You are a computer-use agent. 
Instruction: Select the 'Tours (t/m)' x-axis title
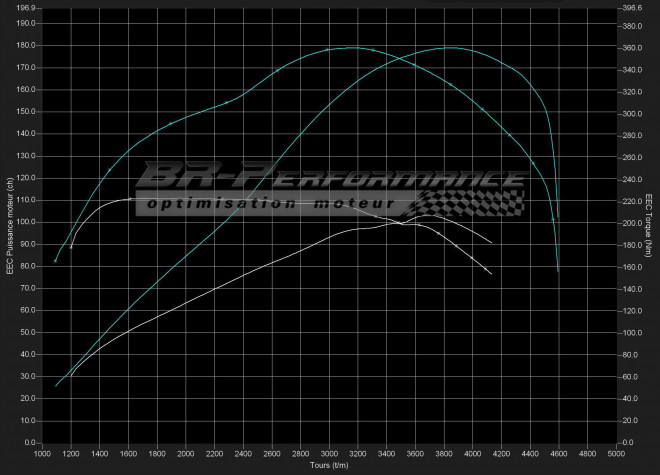329,466
